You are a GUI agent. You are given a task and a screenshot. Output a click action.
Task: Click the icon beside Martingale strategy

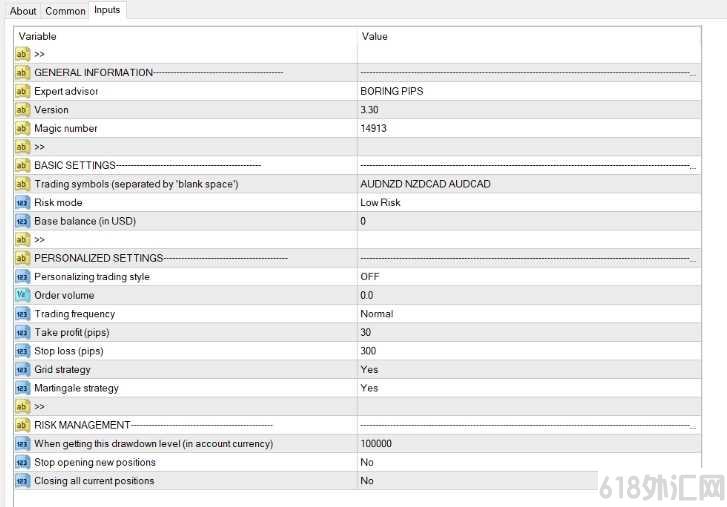[x=22, y=388]
